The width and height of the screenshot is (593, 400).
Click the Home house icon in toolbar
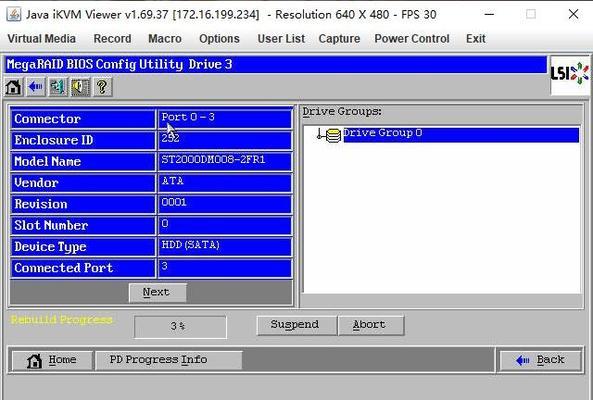pyautogui.click(x=14, y=87)
